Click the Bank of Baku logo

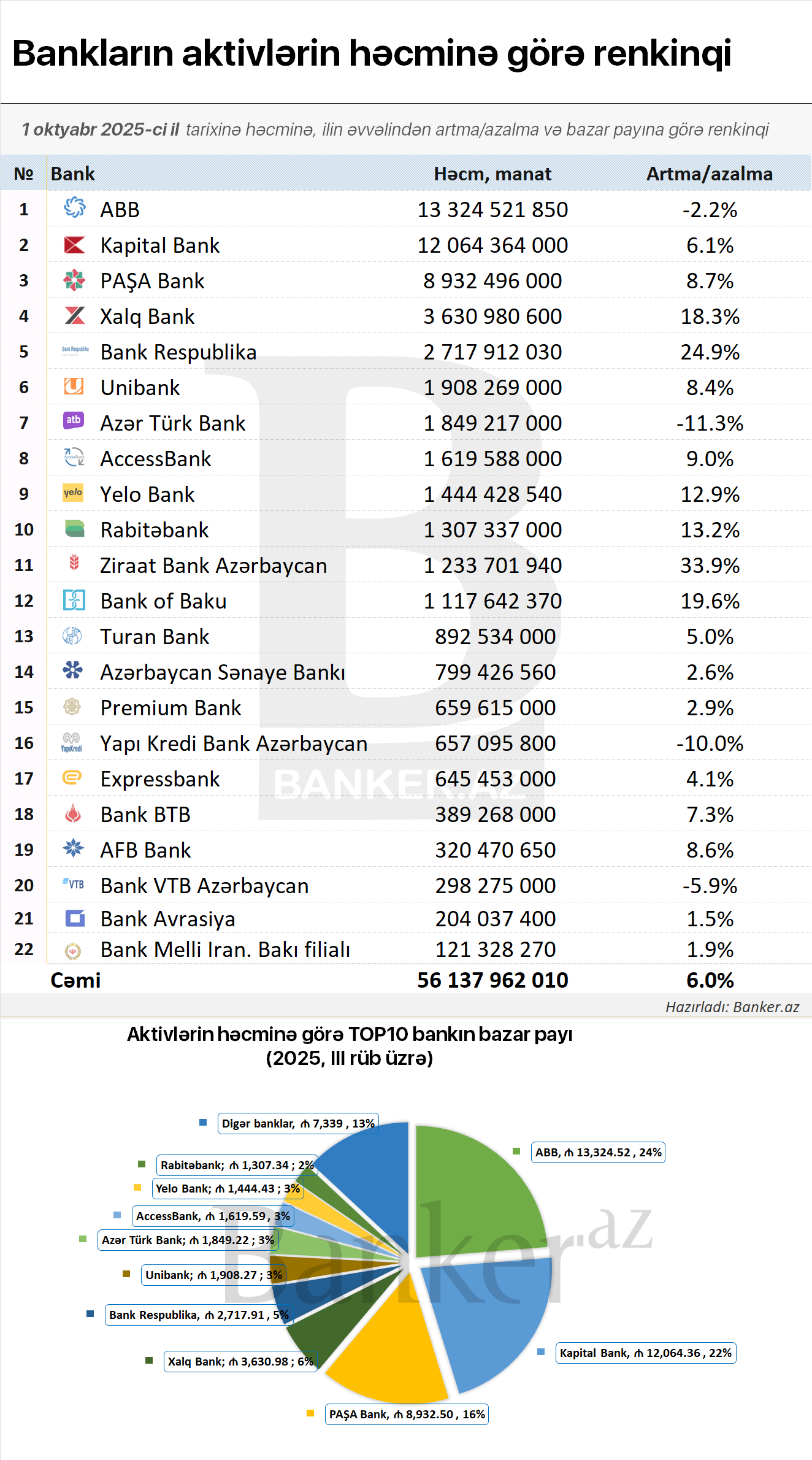[74, 600]
